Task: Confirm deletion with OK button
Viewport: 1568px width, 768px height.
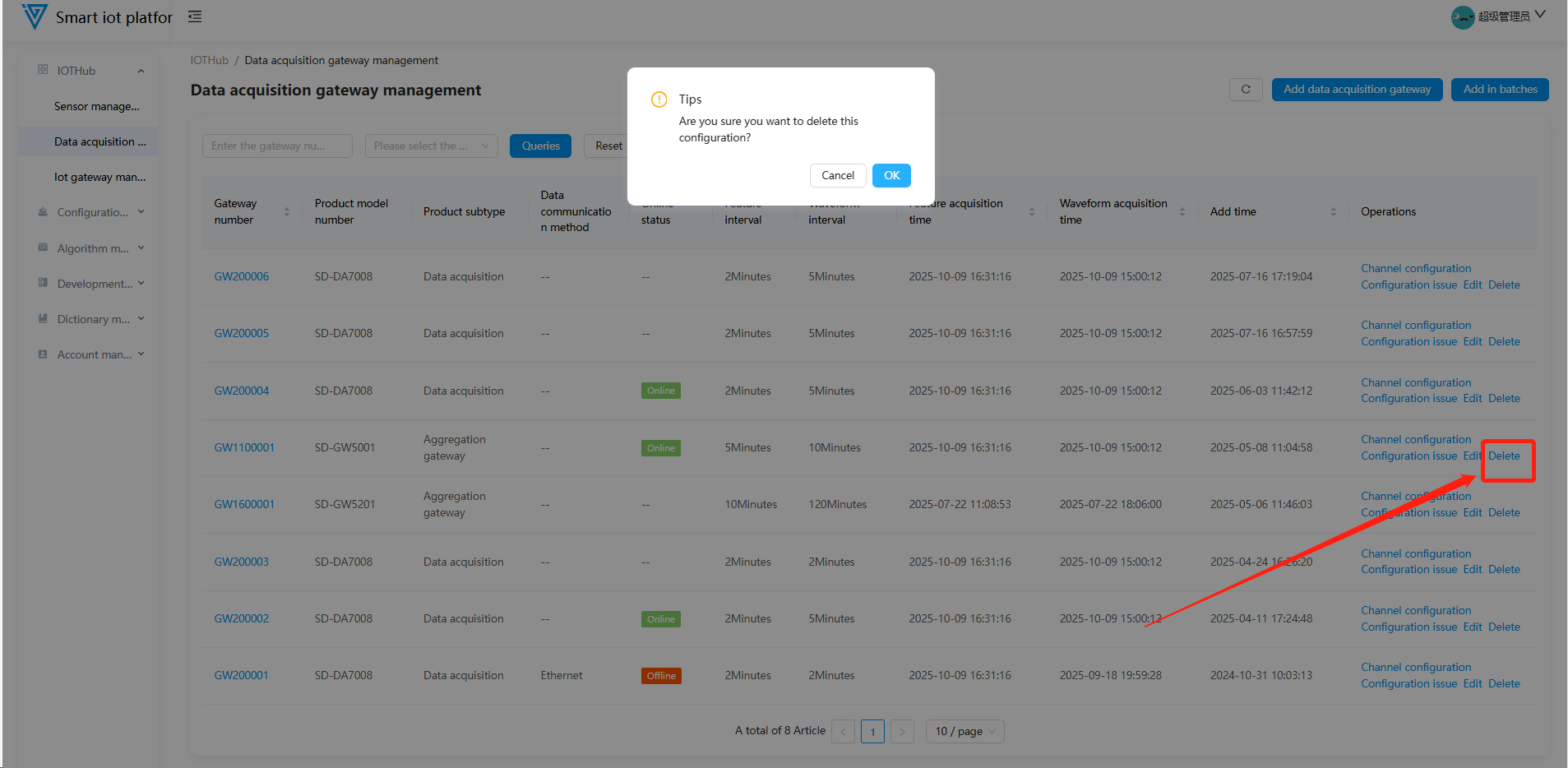Action: (891, 175)
